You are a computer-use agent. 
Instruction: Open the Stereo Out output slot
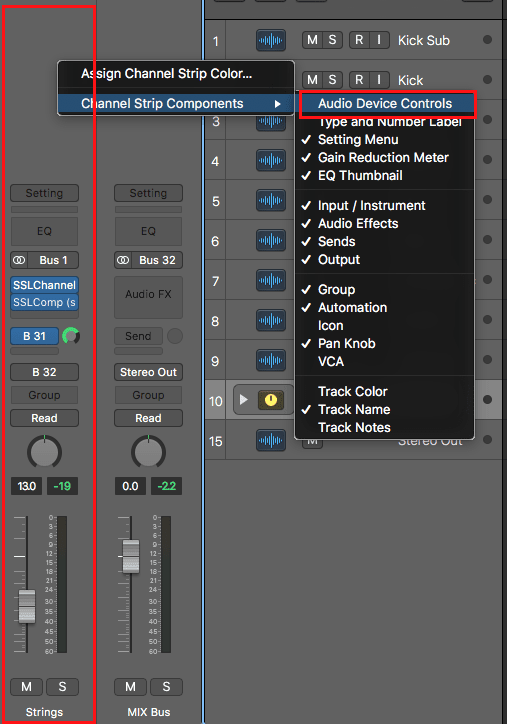pos(148,372)
